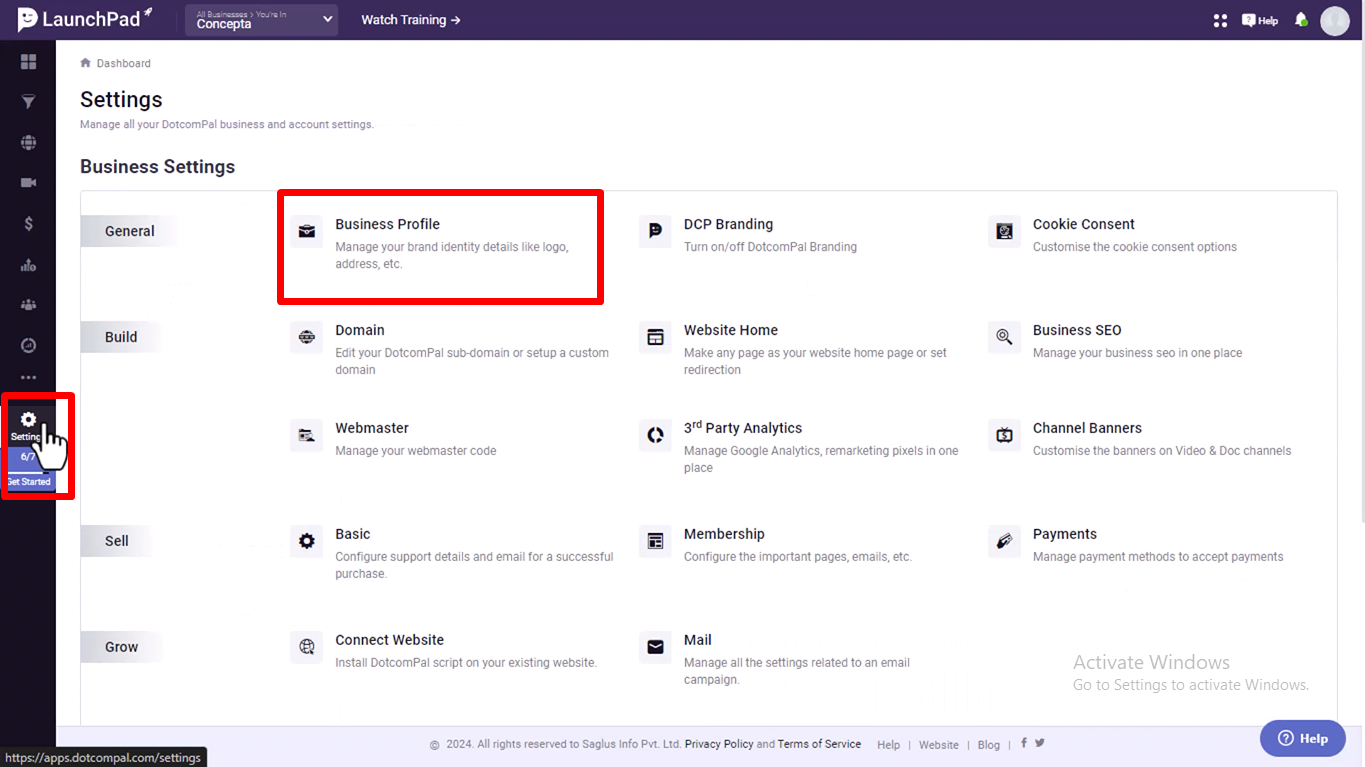Click the Get Started button

[29, 482]
